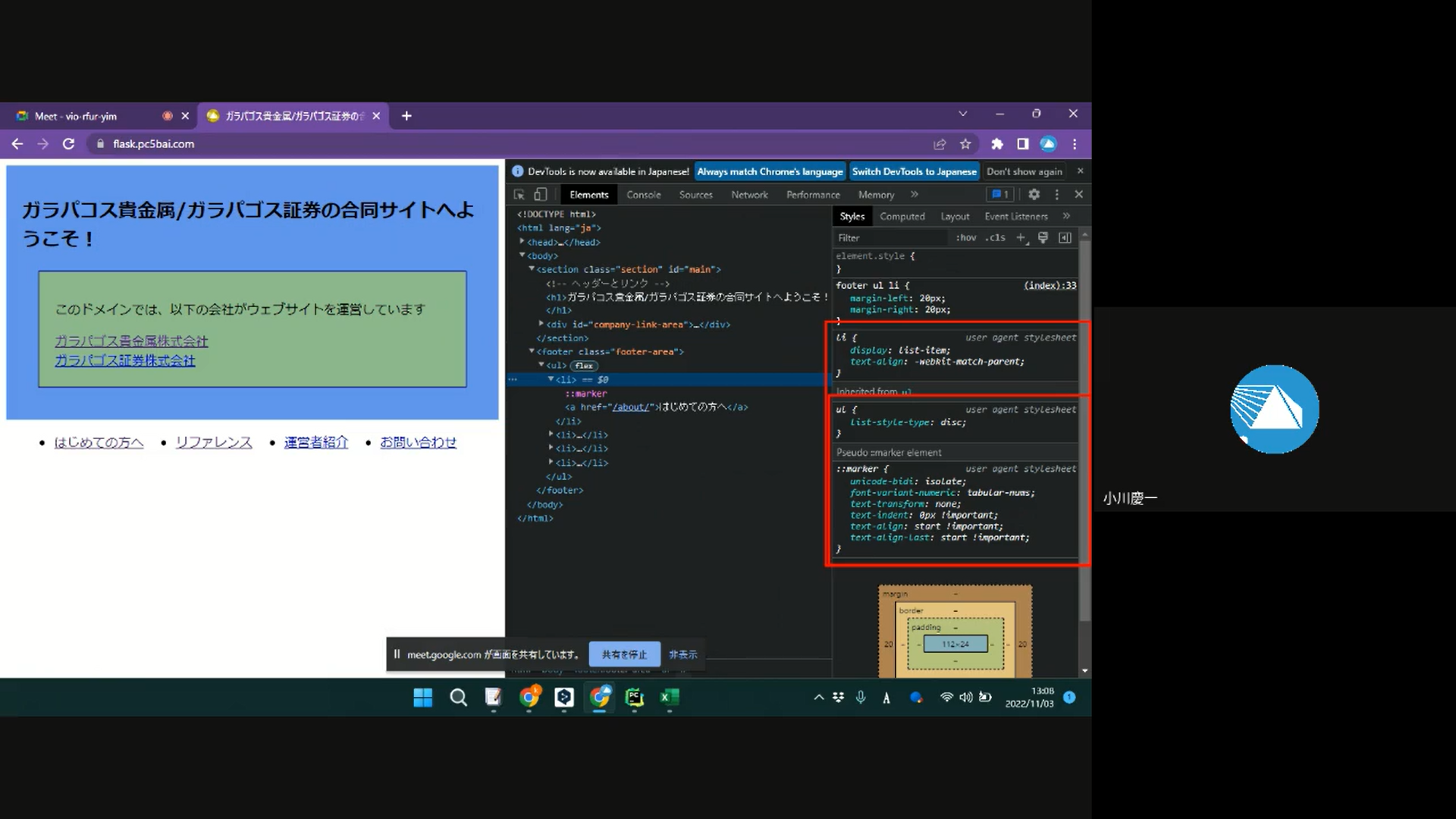Switch to the Console tab

pos(643,195)
